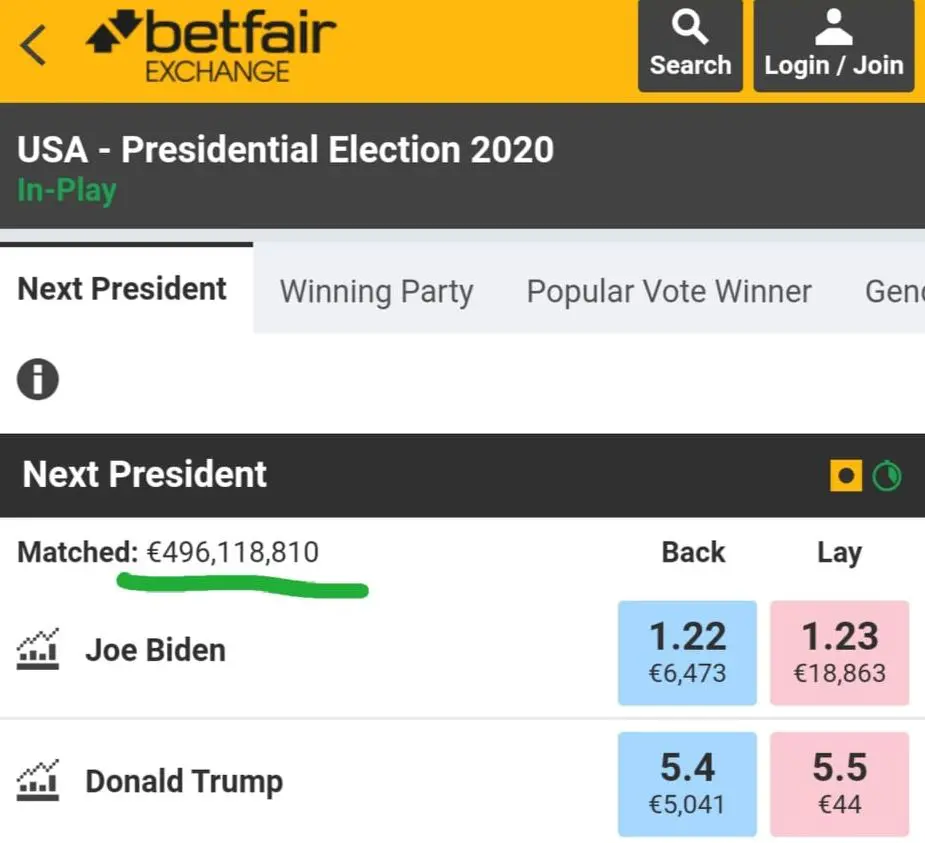Open Joe Biden price chart icon
The image size is (925, 843).
point(38,649)
